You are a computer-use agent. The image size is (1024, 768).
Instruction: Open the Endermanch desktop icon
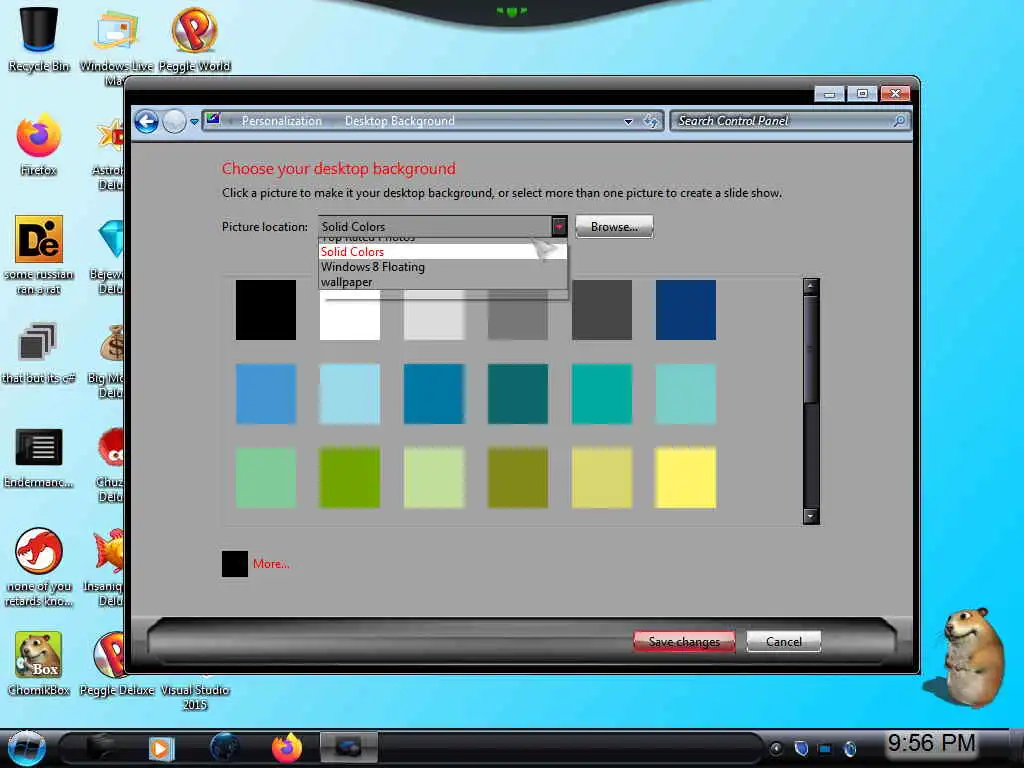(39, 457)
